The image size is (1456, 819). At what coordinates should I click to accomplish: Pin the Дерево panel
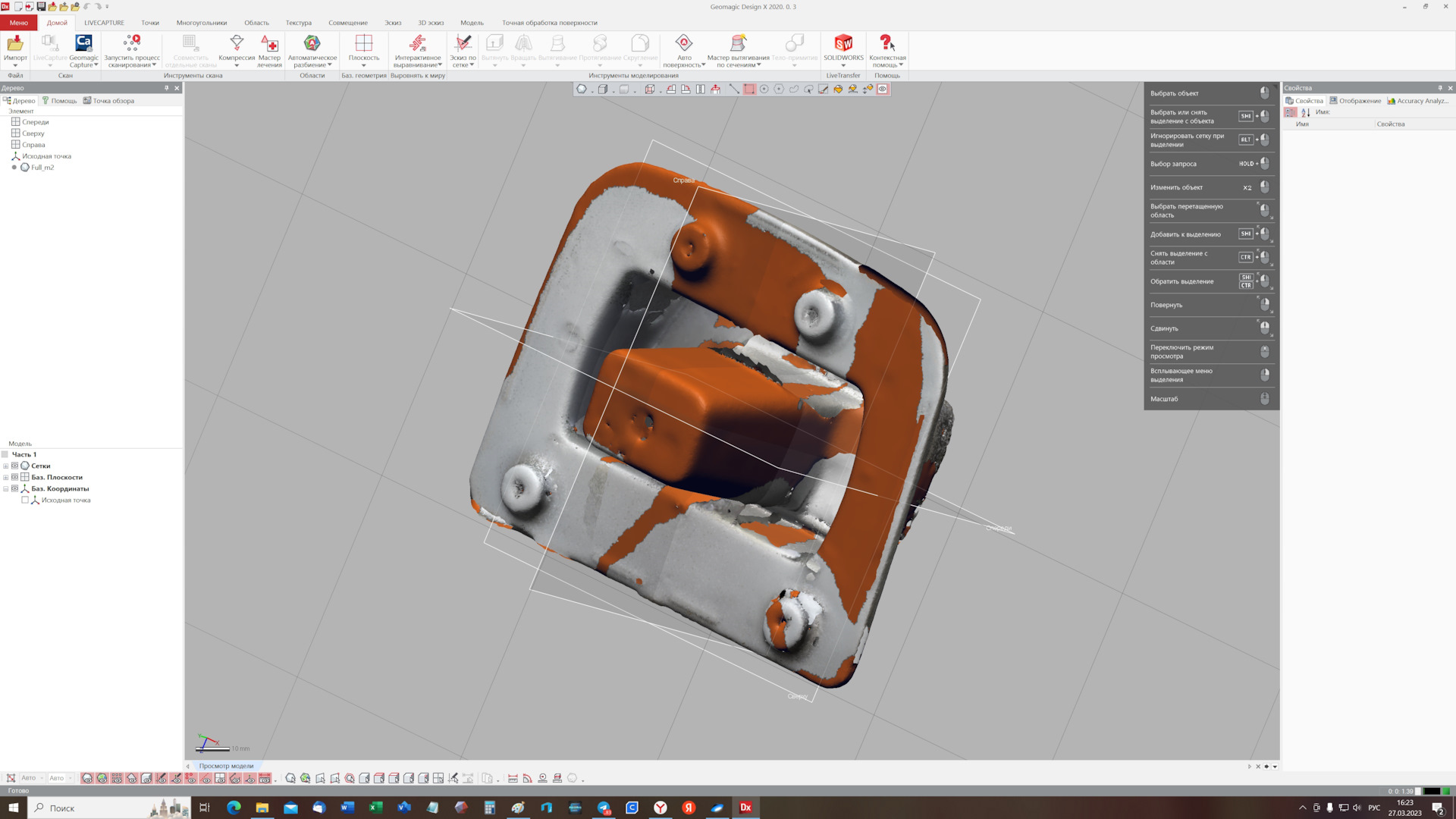pos(167,88)
